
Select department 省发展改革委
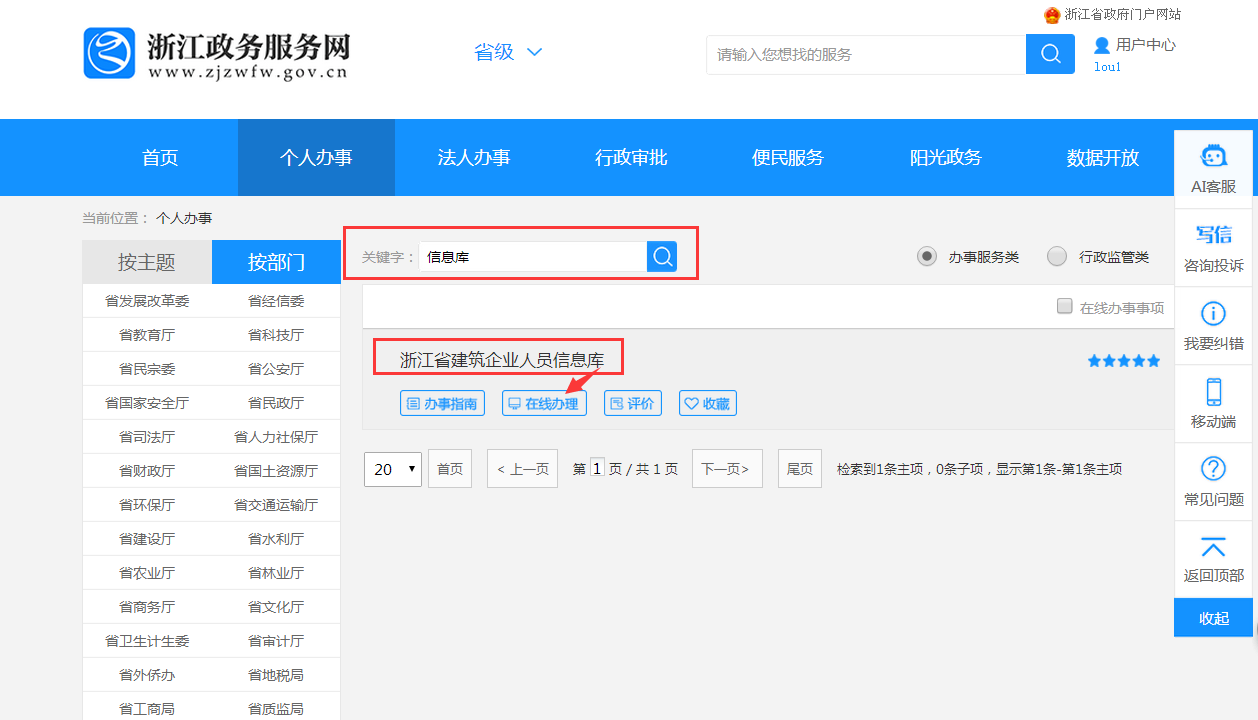coord(147,301)
